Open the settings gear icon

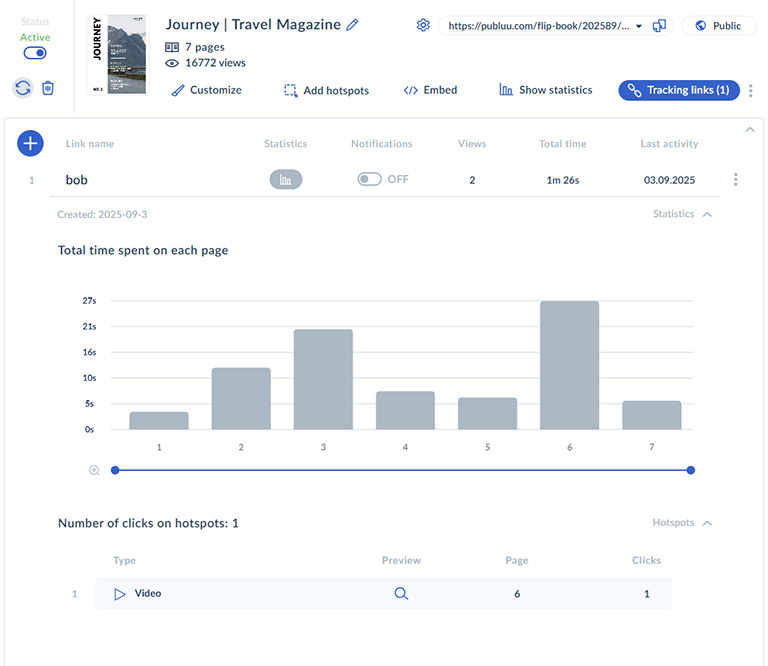point(423,25)
